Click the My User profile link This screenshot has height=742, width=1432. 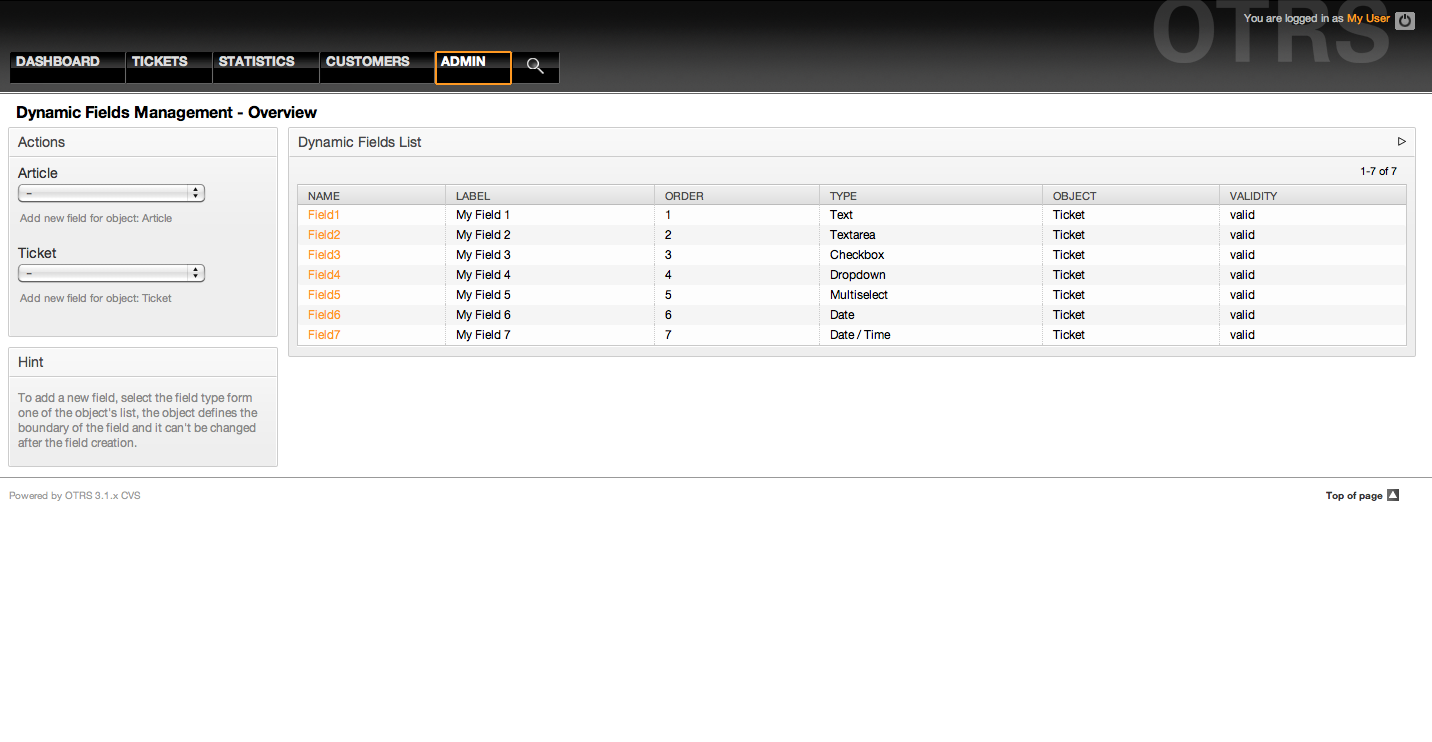point(1368,19)
